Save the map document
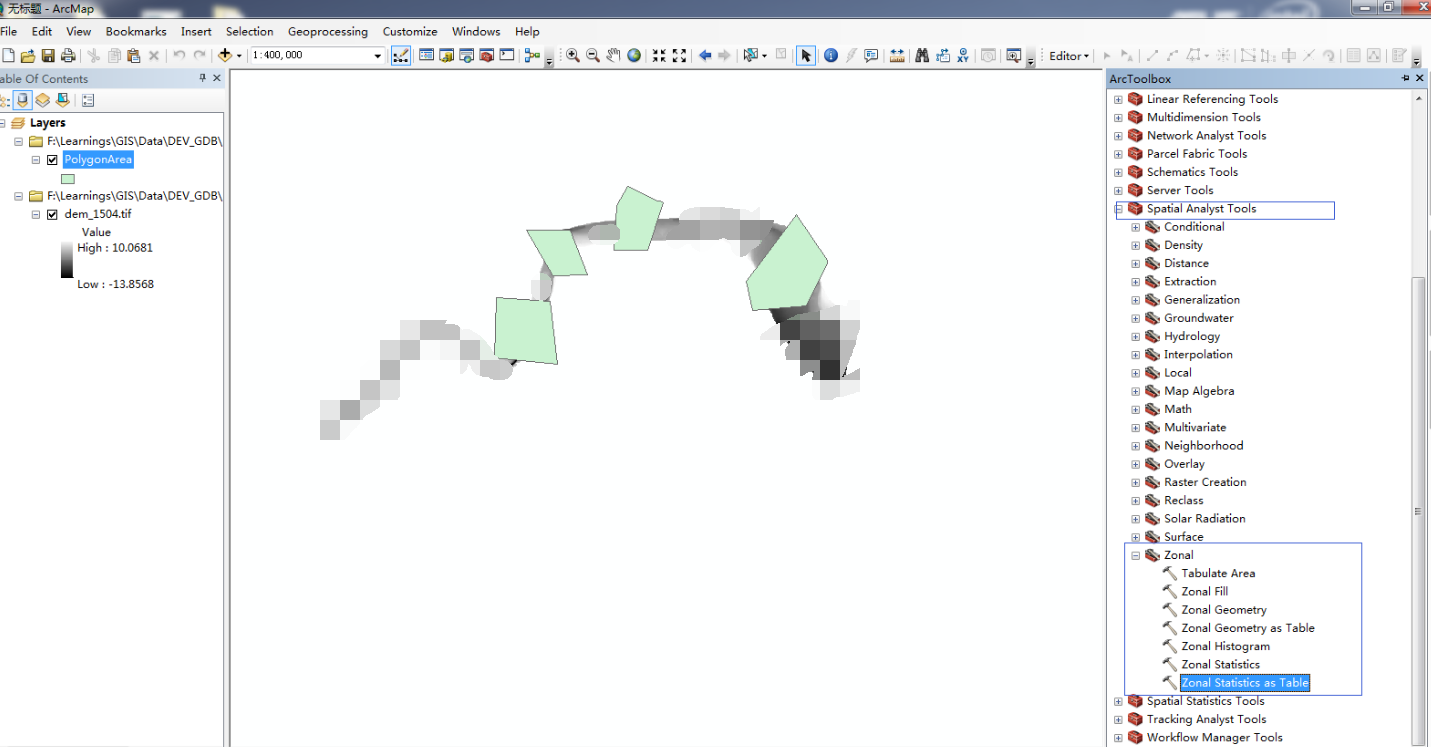1431x747 pixels. tap(48, 56)
